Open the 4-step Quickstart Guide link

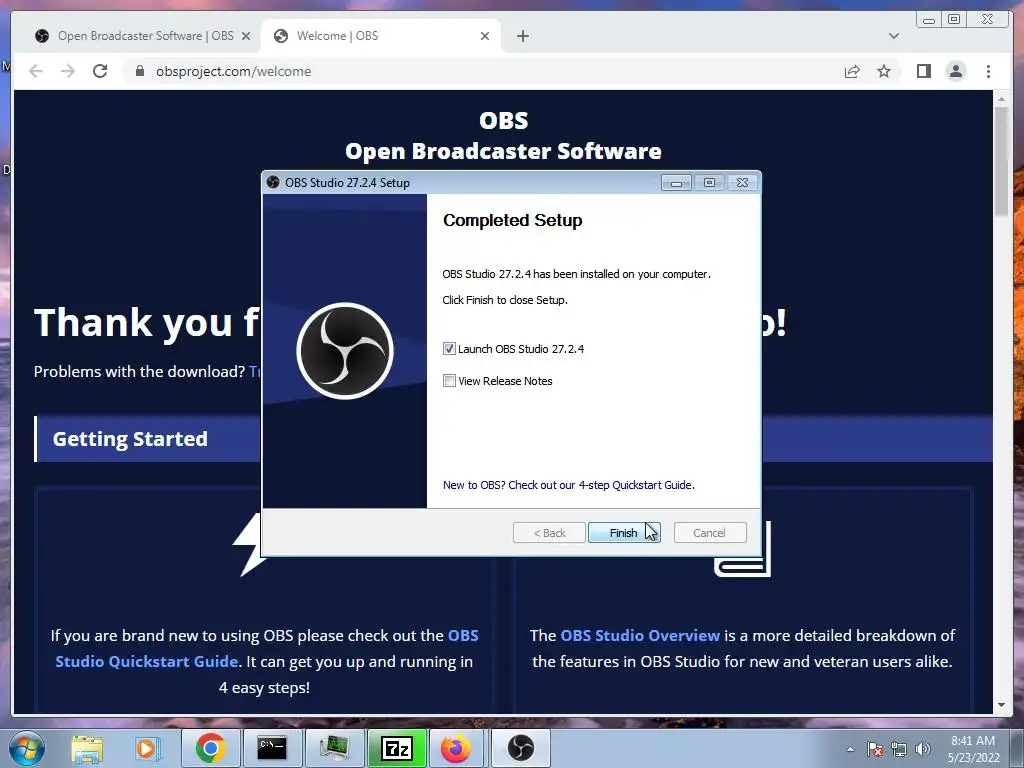coord(568,485)
